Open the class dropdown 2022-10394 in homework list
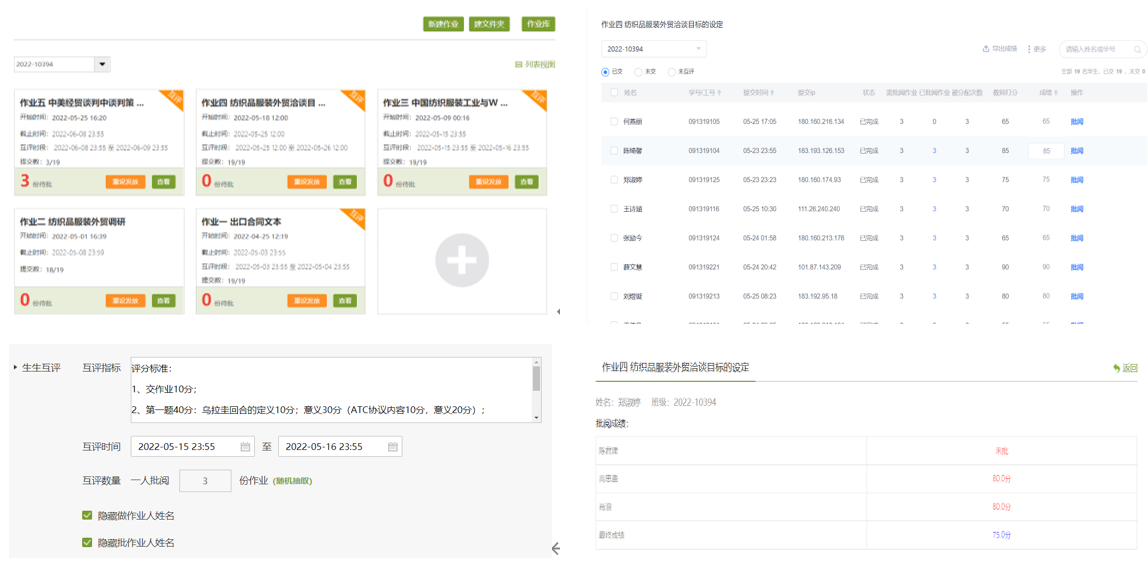1148x563 pixels. point(102,64)
